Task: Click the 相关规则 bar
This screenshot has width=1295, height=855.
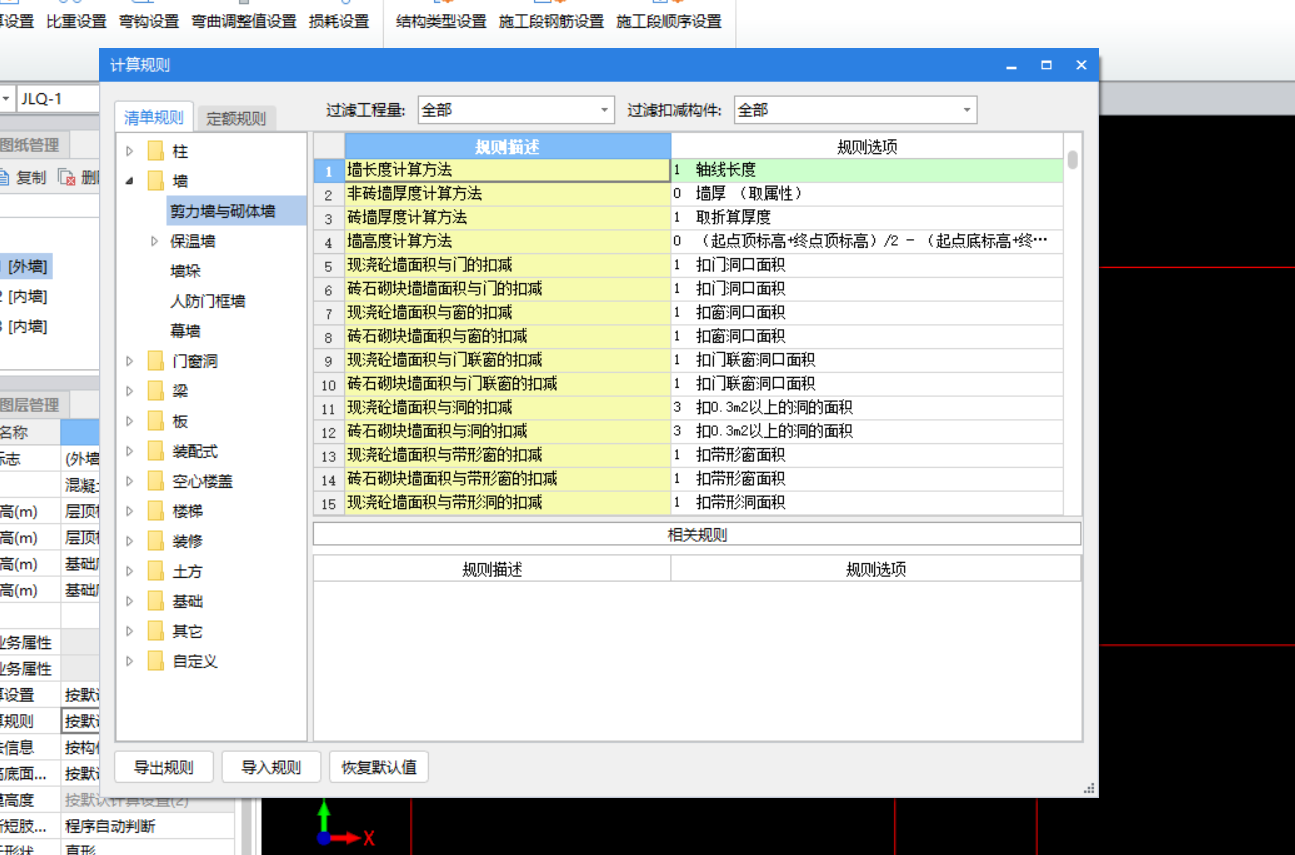Action: pos(697,534)
